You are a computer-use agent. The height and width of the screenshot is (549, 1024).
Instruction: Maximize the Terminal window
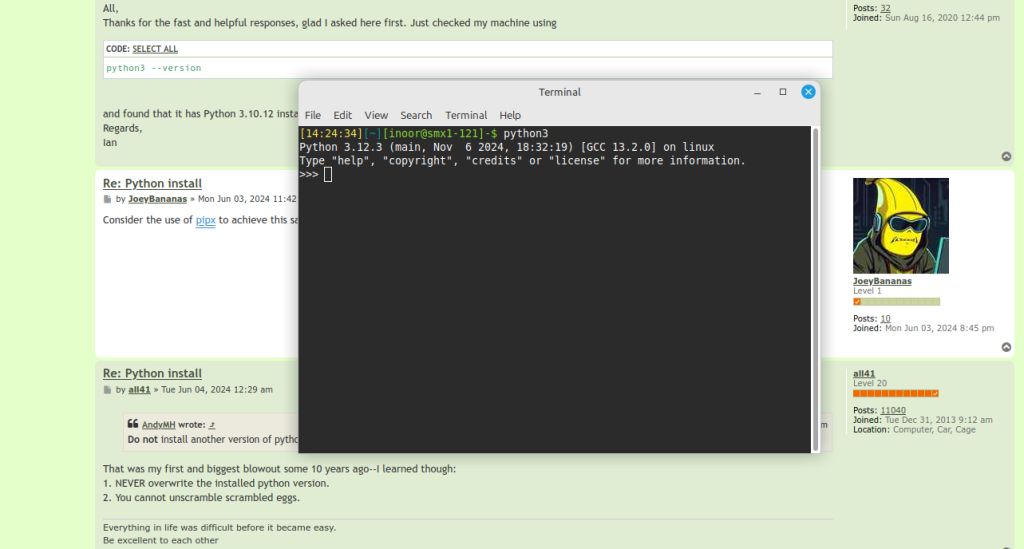pyautogui.click(x=783, y=92)
